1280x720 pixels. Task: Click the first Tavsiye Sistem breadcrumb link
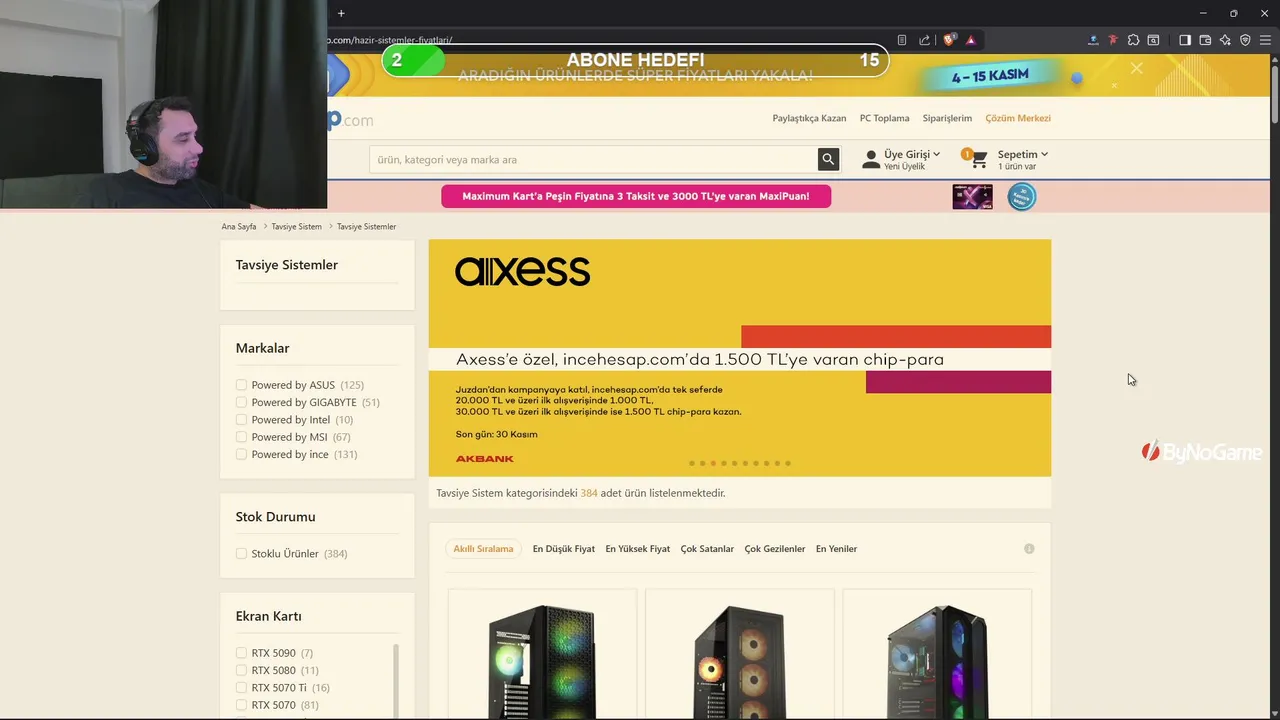point(296,227)
